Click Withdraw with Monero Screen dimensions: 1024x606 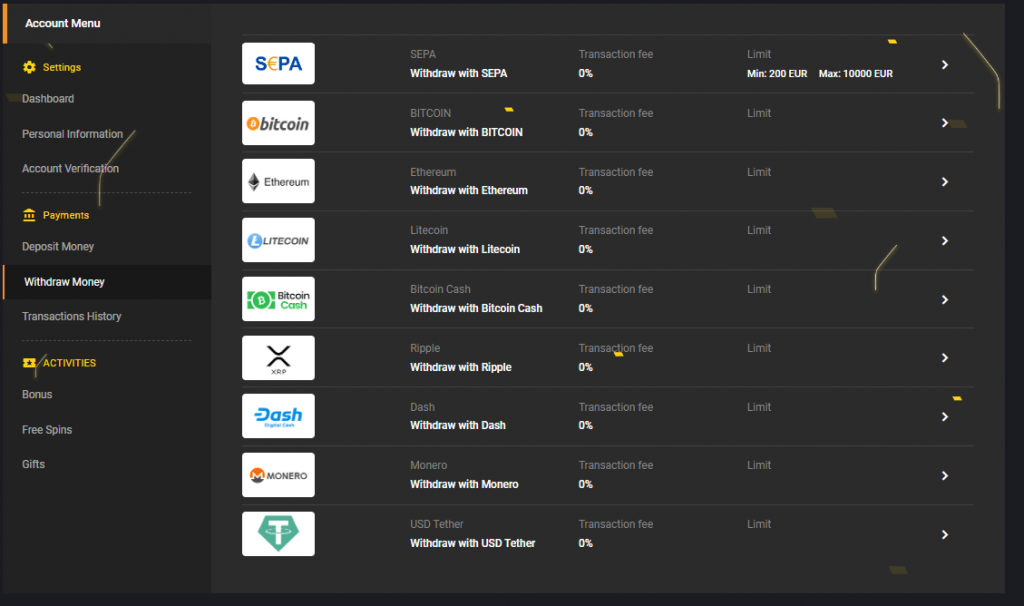(464, 484)
